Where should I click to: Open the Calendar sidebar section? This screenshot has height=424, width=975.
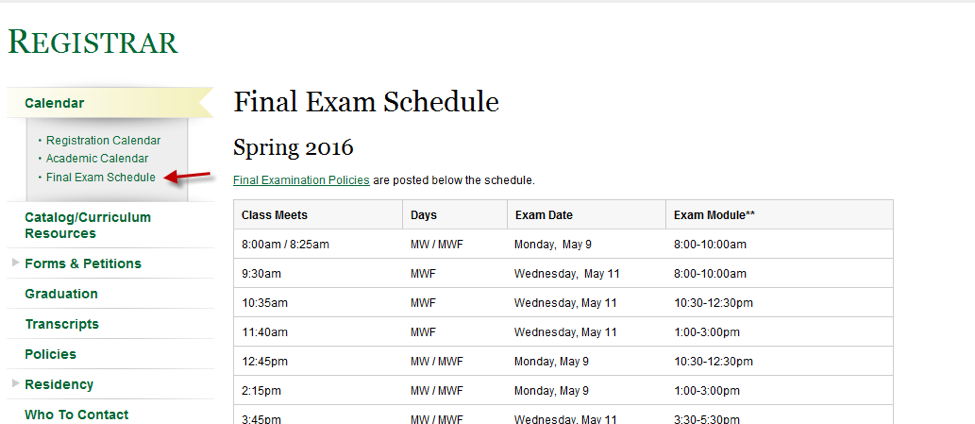[54, 103]
